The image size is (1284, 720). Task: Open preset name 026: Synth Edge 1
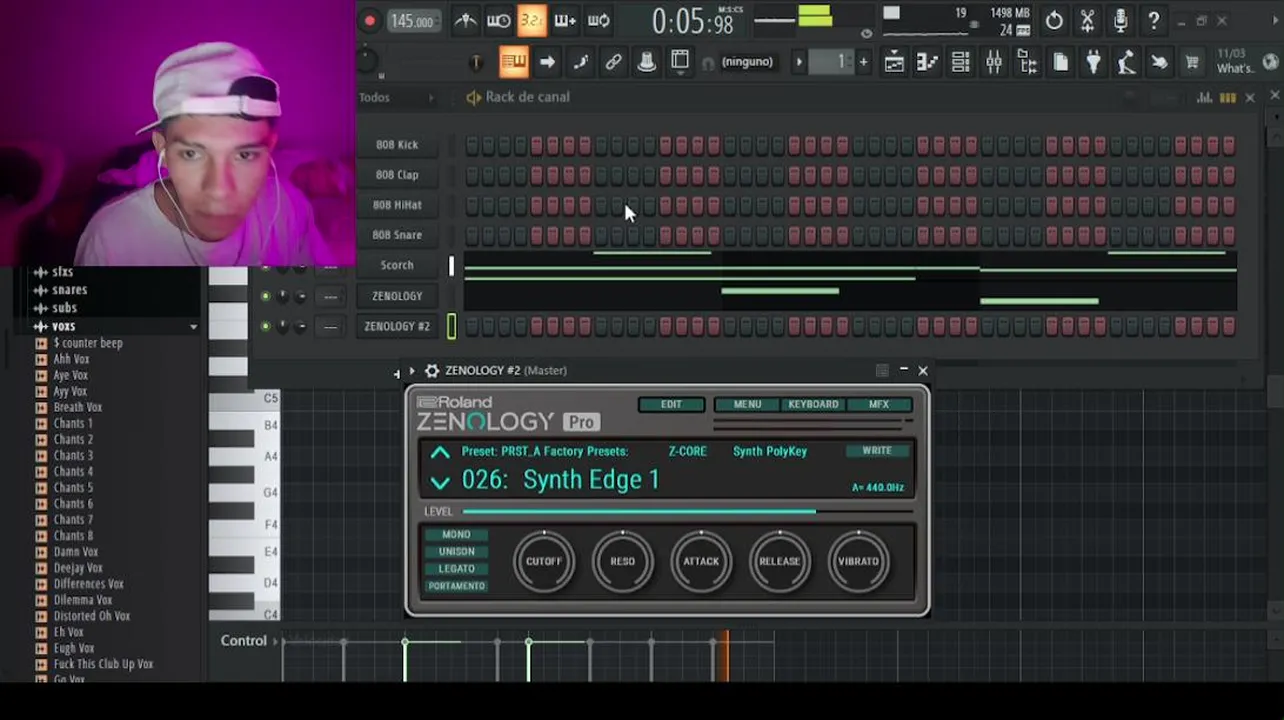coord(561,480)
